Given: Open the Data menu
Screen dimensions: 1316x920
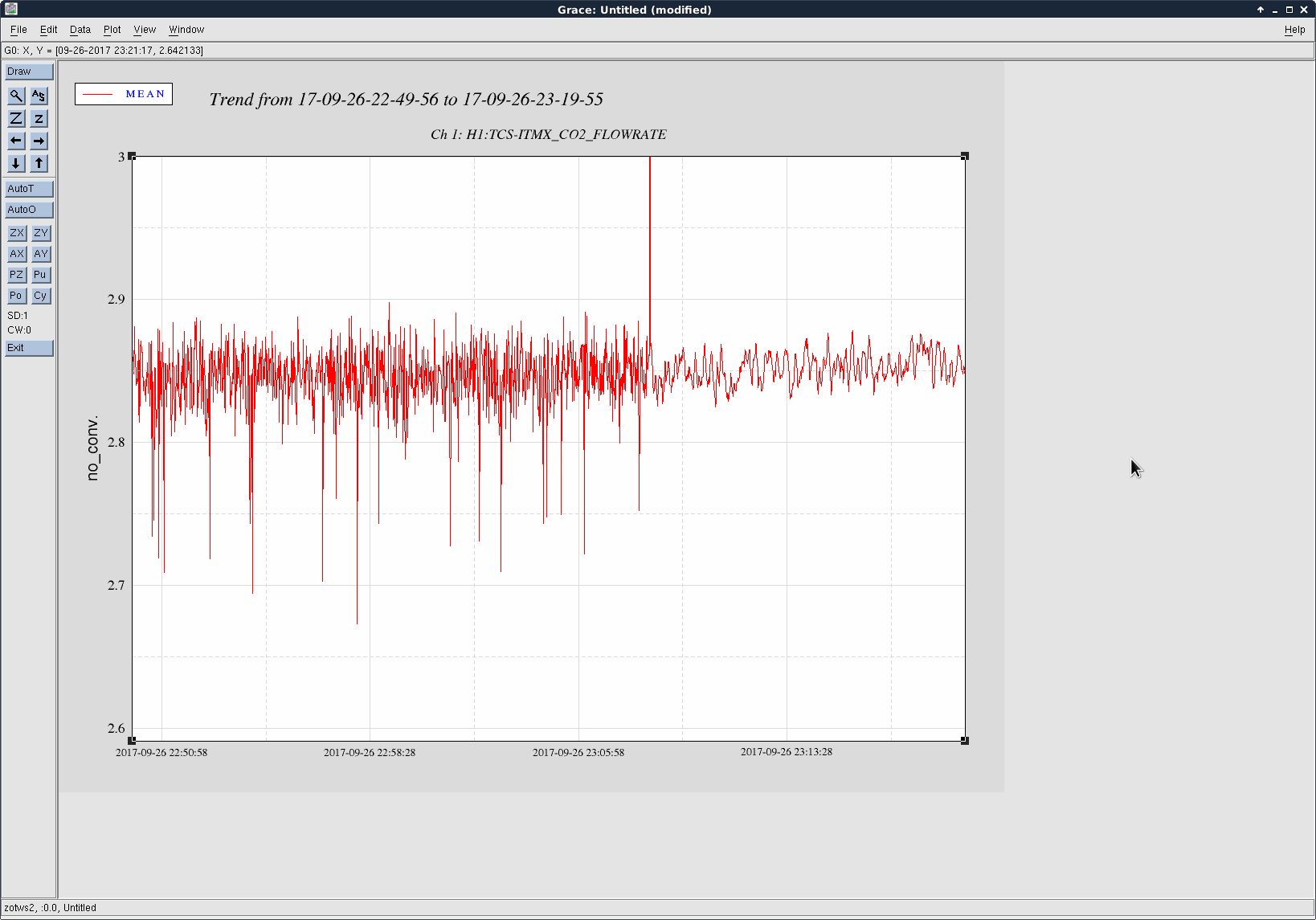Looking at the screenshot, I should tap(80, 30).
